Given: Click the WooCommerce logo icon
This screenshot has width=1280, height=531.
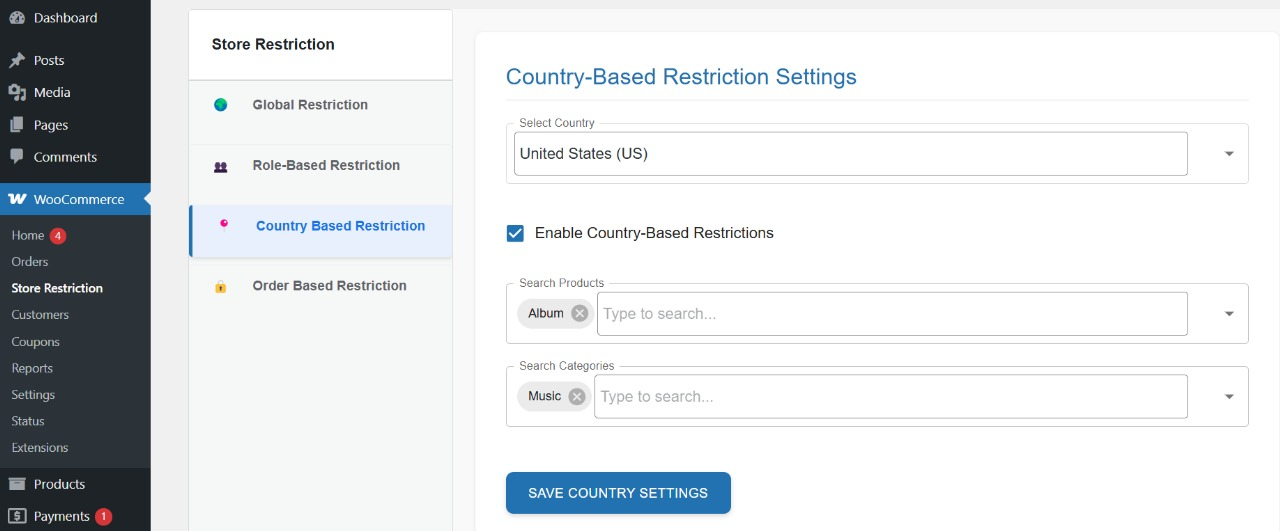Looking at the screenshot, I should 17,199.
